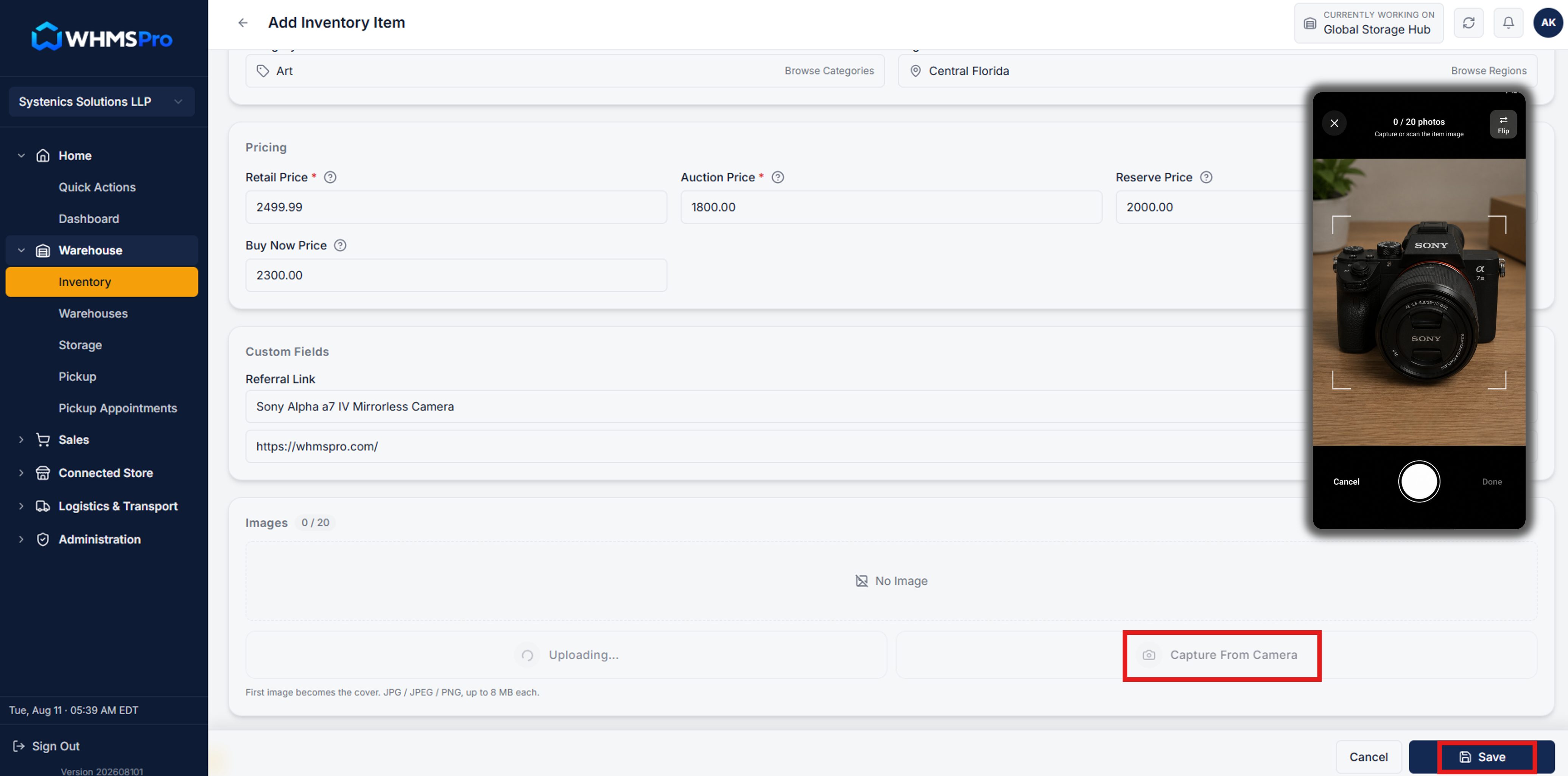Image resolution: width=1568 pixels, height=776 pixels.
Task: Open Dashboard from the sidebar
Action: click(89, 218)
